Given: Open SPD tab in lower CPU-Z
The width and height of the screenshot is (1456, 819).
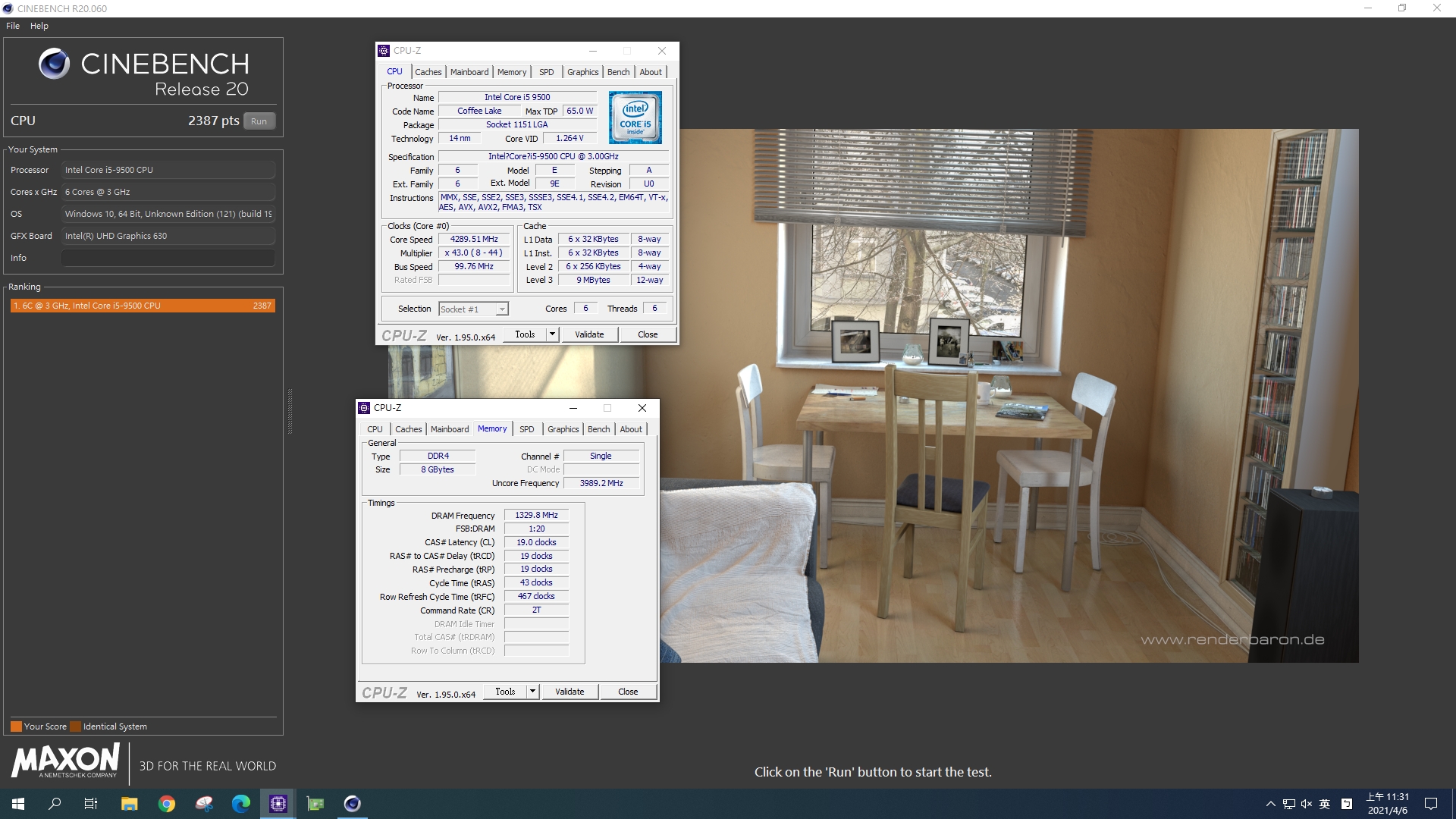Looking at the screenshot, I should click(527, 429).
